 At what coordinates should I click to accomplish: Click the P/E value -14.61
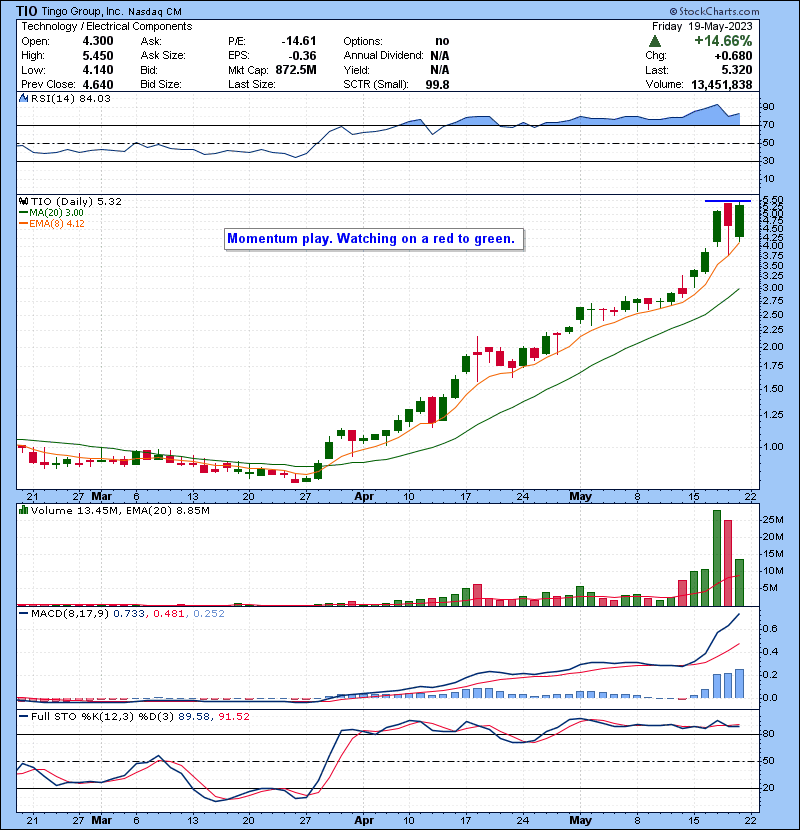tap(299, 41)
